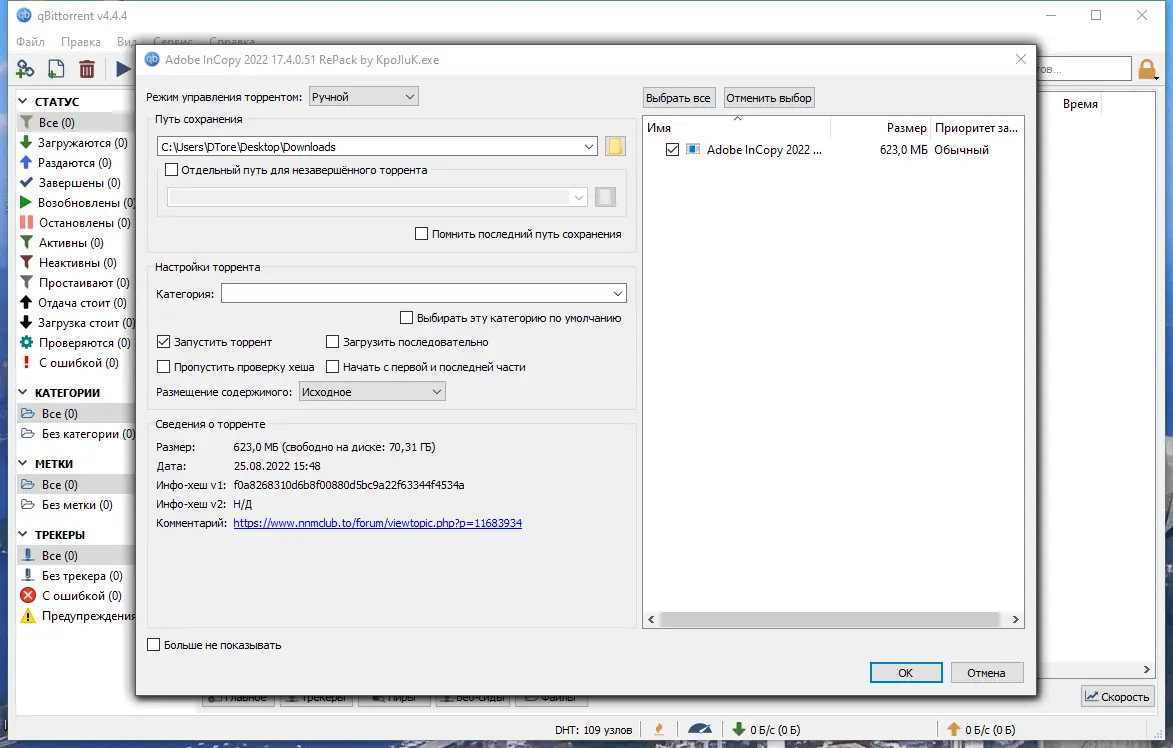Image resolution: width=1173 pixels, height=748 pixels.
Task: Click the green download speed arrow icon
Action: click(x=738, y=729)
